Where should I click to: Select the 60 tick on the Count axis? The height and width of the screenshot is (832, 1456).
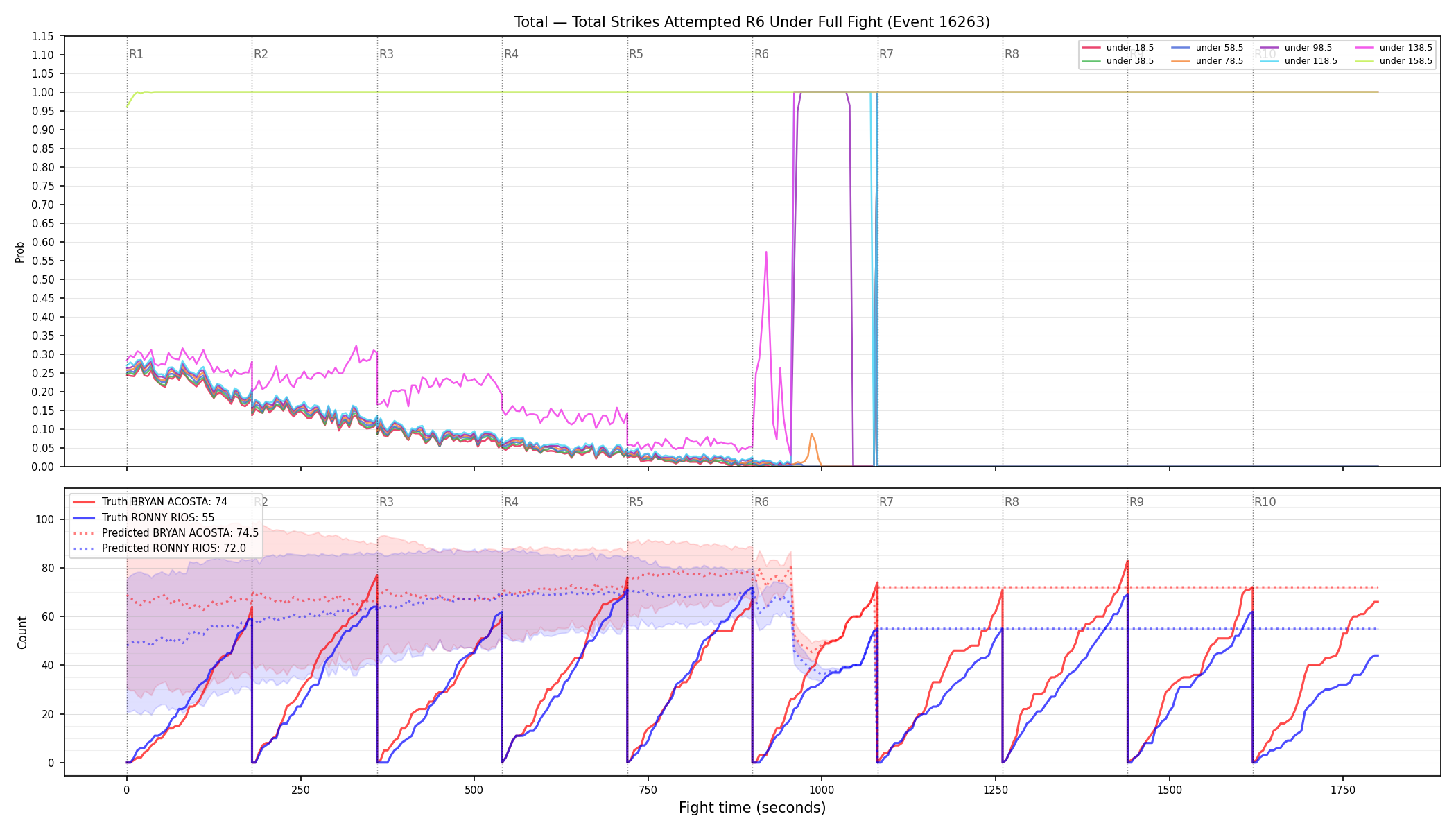click(x=49, y=617)
